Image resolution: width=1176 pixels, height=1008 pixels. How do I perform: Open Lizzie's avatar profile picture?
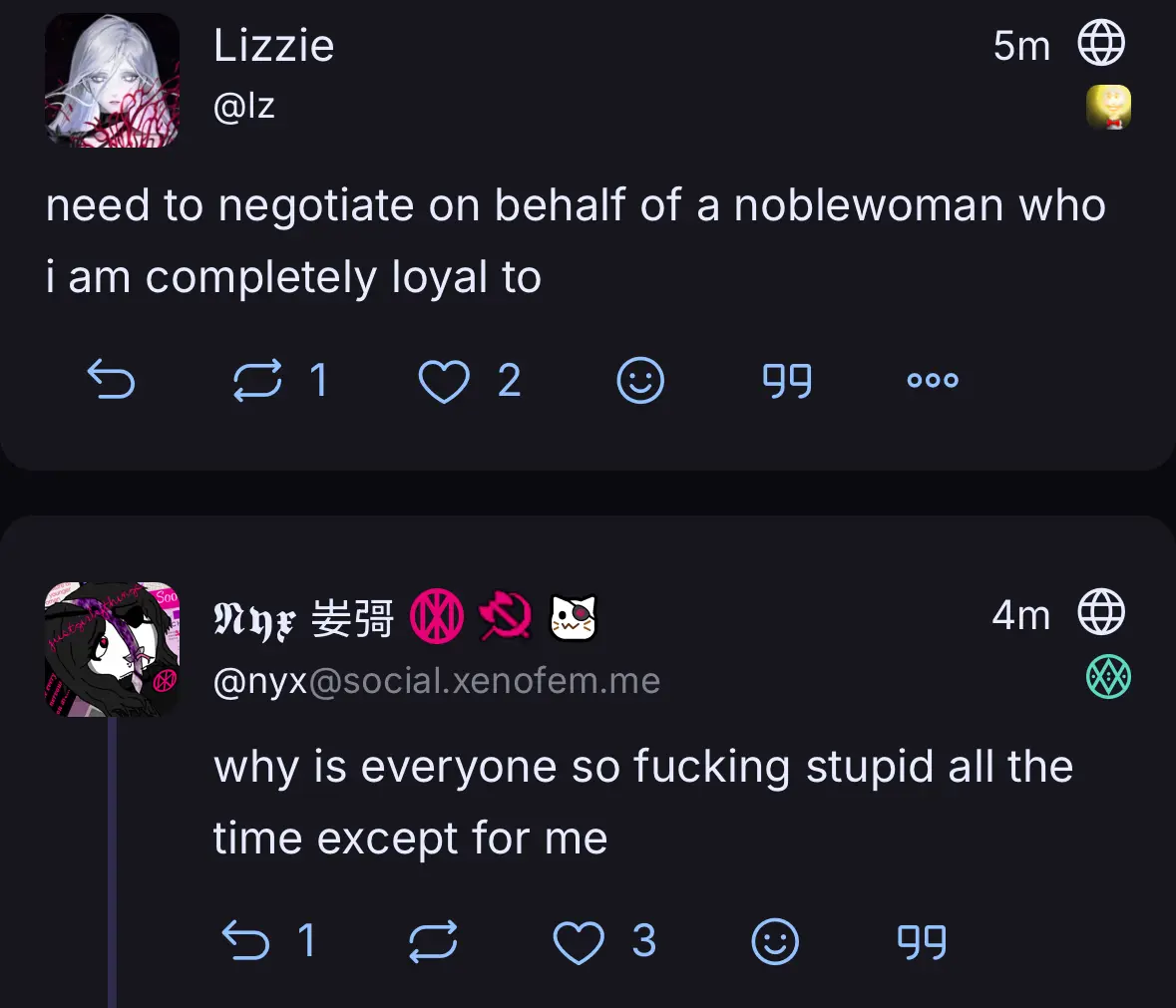pos(113,80)
